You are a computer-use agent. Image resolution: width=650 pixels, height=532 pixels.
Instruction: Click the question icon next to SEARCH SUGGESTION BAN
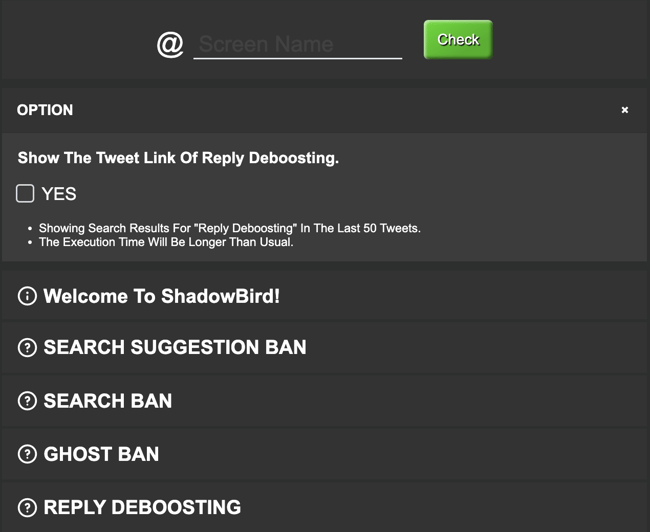click(x=27, y=347)
